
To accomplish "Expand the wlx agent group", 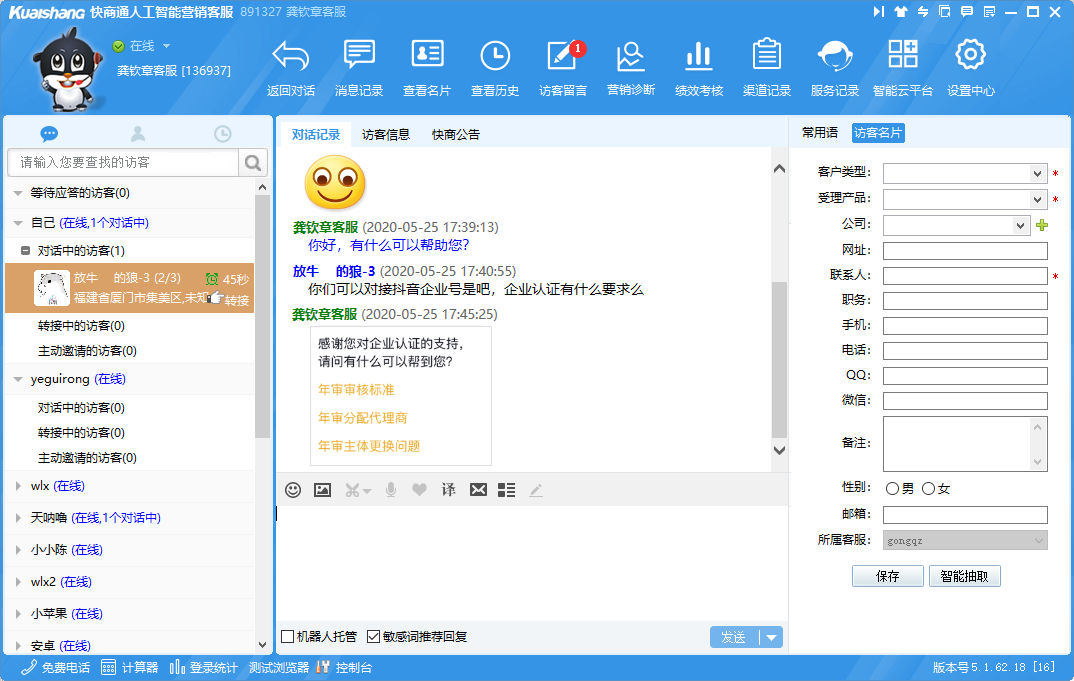I will point(18,486).
